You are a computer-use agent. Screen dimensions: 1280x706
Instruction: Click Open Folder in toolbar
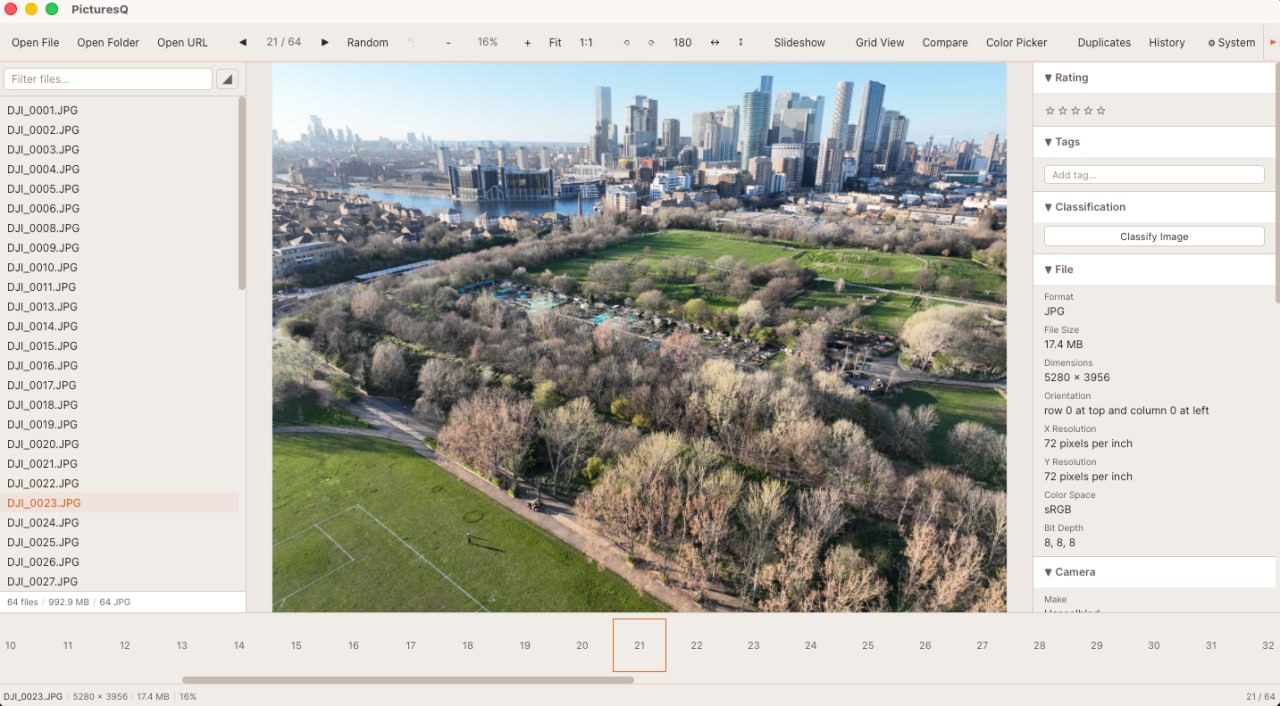point(108,42)
